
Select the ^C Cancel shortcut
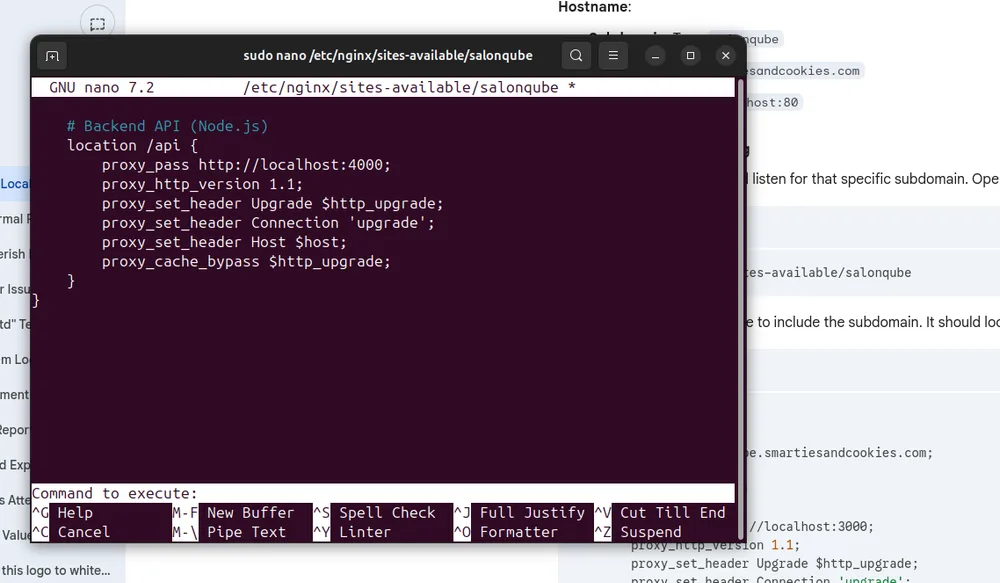[x=71, y=532]
